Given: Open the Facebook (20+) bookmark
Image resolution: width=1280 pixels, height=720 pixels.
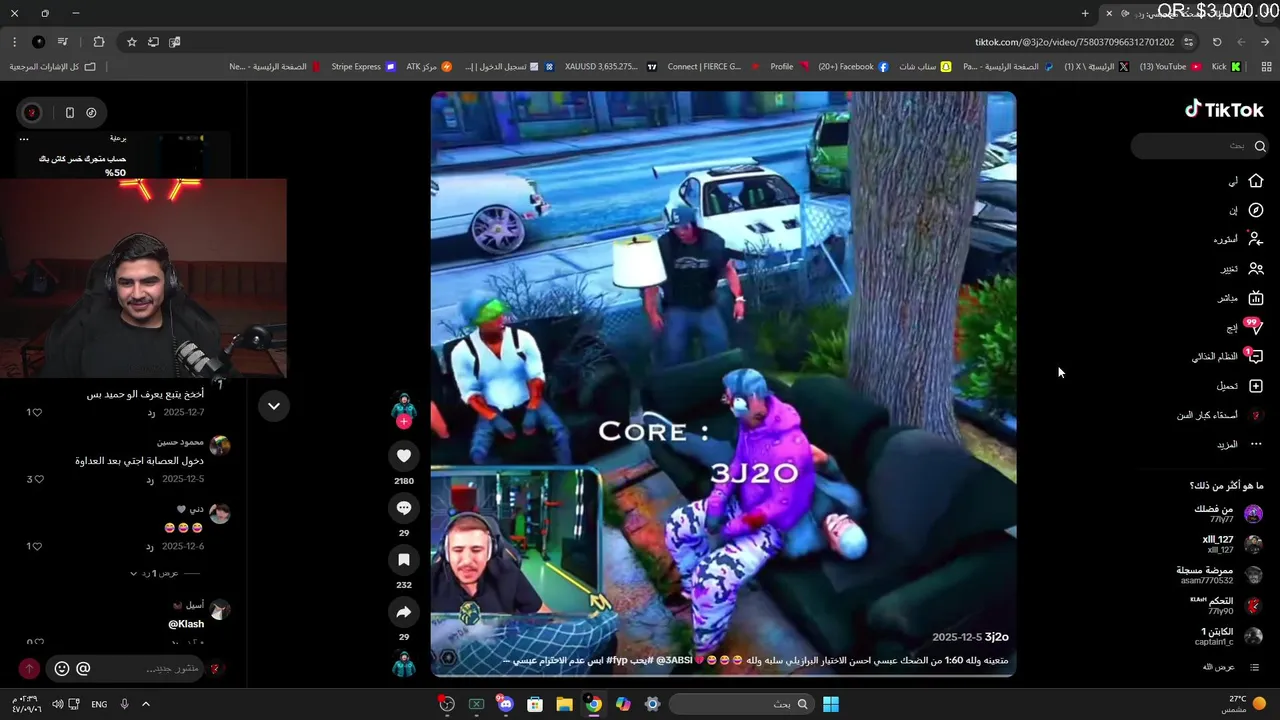Looking at the screenshot, I should coord(853,67).
